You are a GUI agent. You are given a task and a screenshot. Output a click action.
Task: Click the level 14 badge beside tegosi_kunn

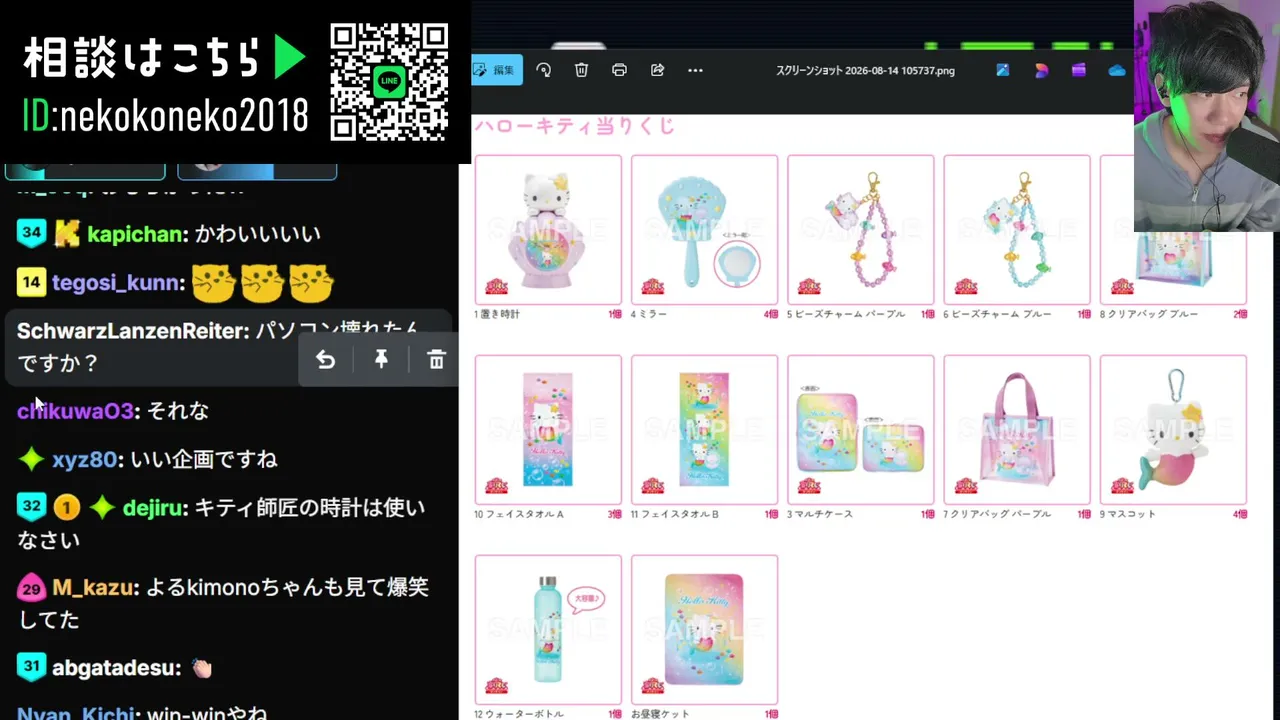click(31, 282)
